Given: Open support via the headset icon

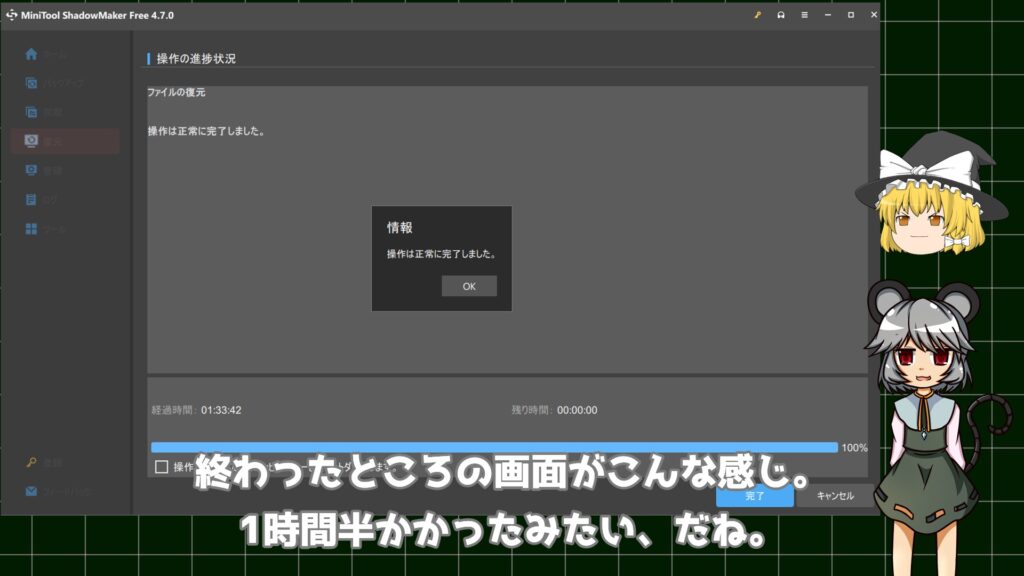Looking at the screenshot, I should coord(781,15).
